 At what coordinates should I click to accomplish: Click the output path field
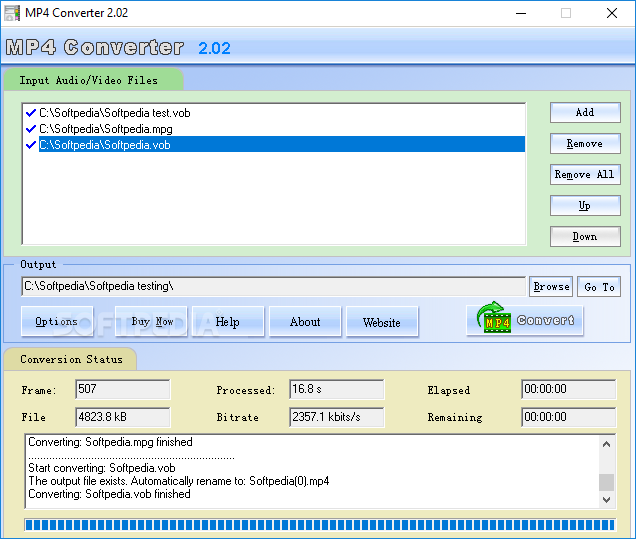(273, 286)
